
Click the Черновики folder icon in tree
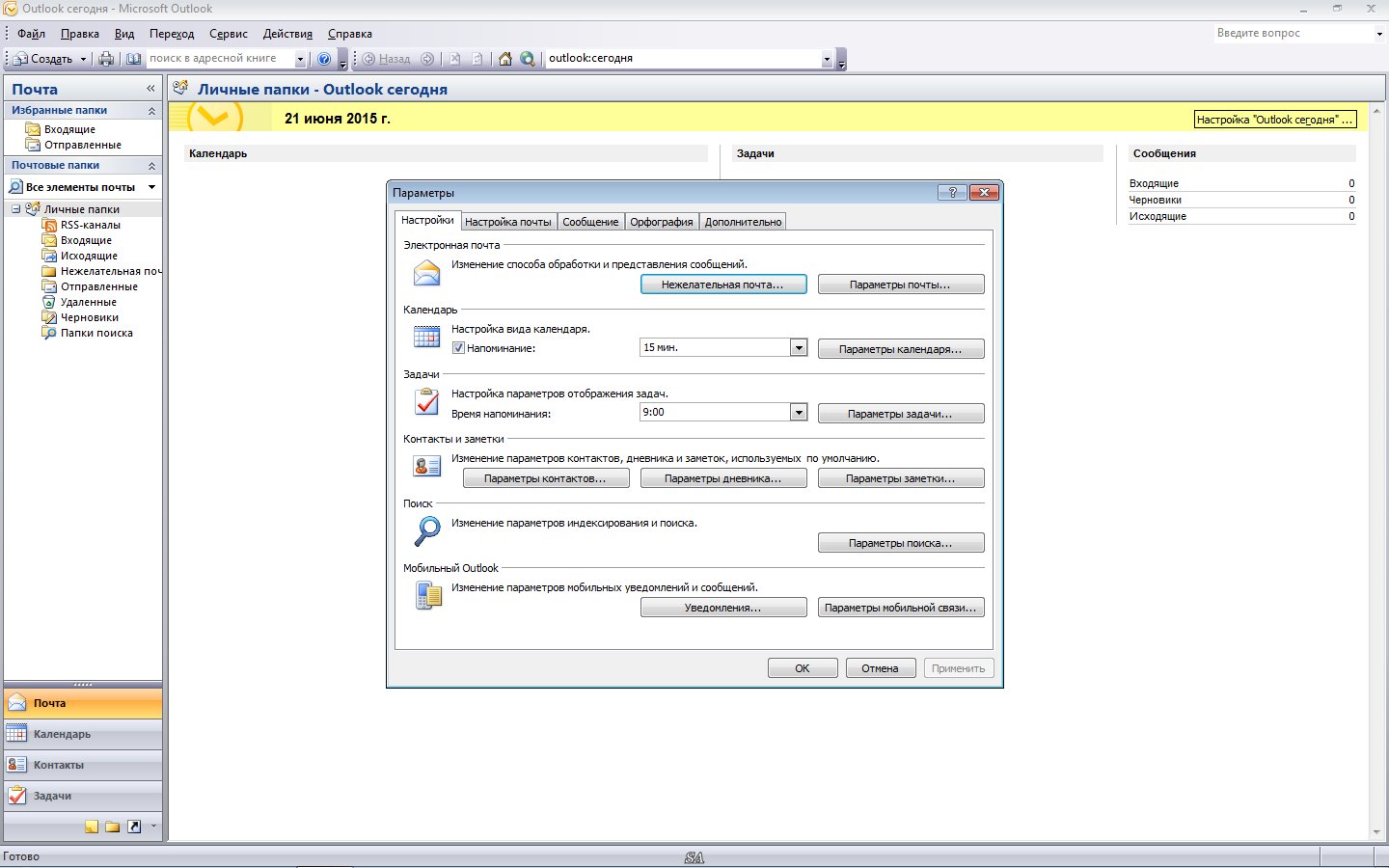49,317
